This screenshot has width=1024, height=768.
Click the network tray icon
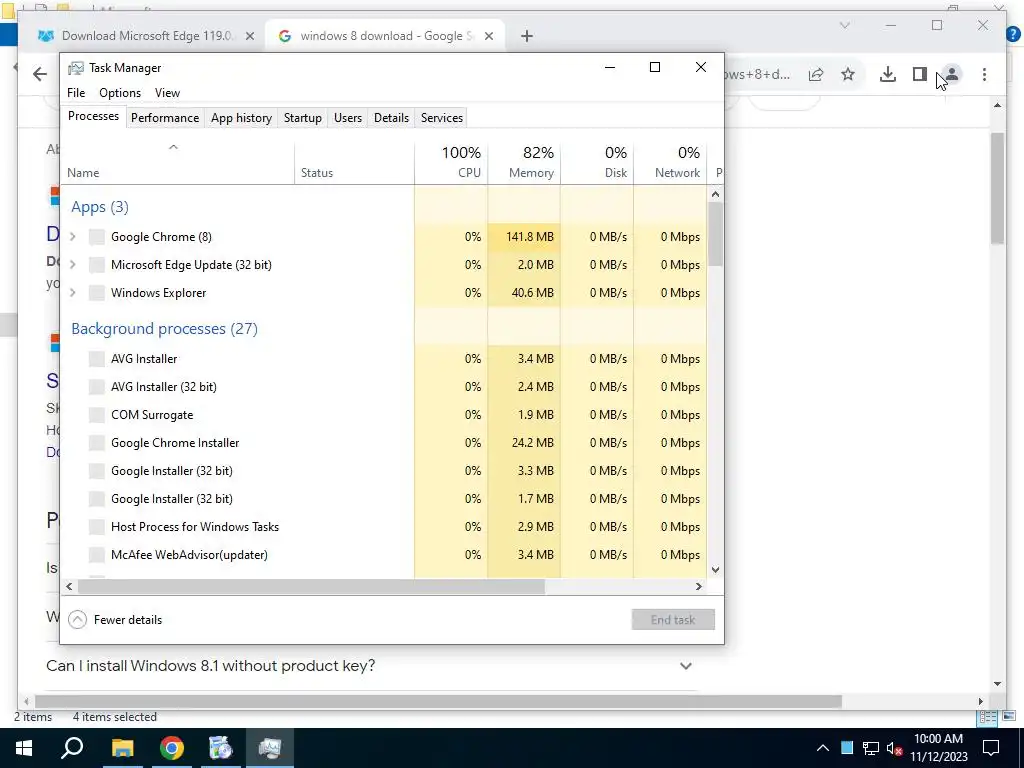(870, 748)
